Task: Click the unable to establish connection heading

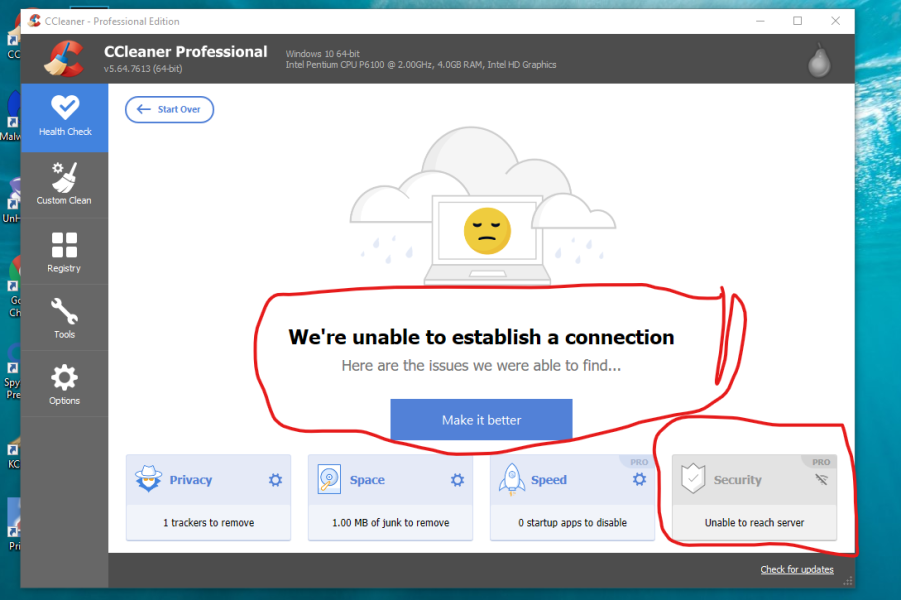Action: coord(481,337)
